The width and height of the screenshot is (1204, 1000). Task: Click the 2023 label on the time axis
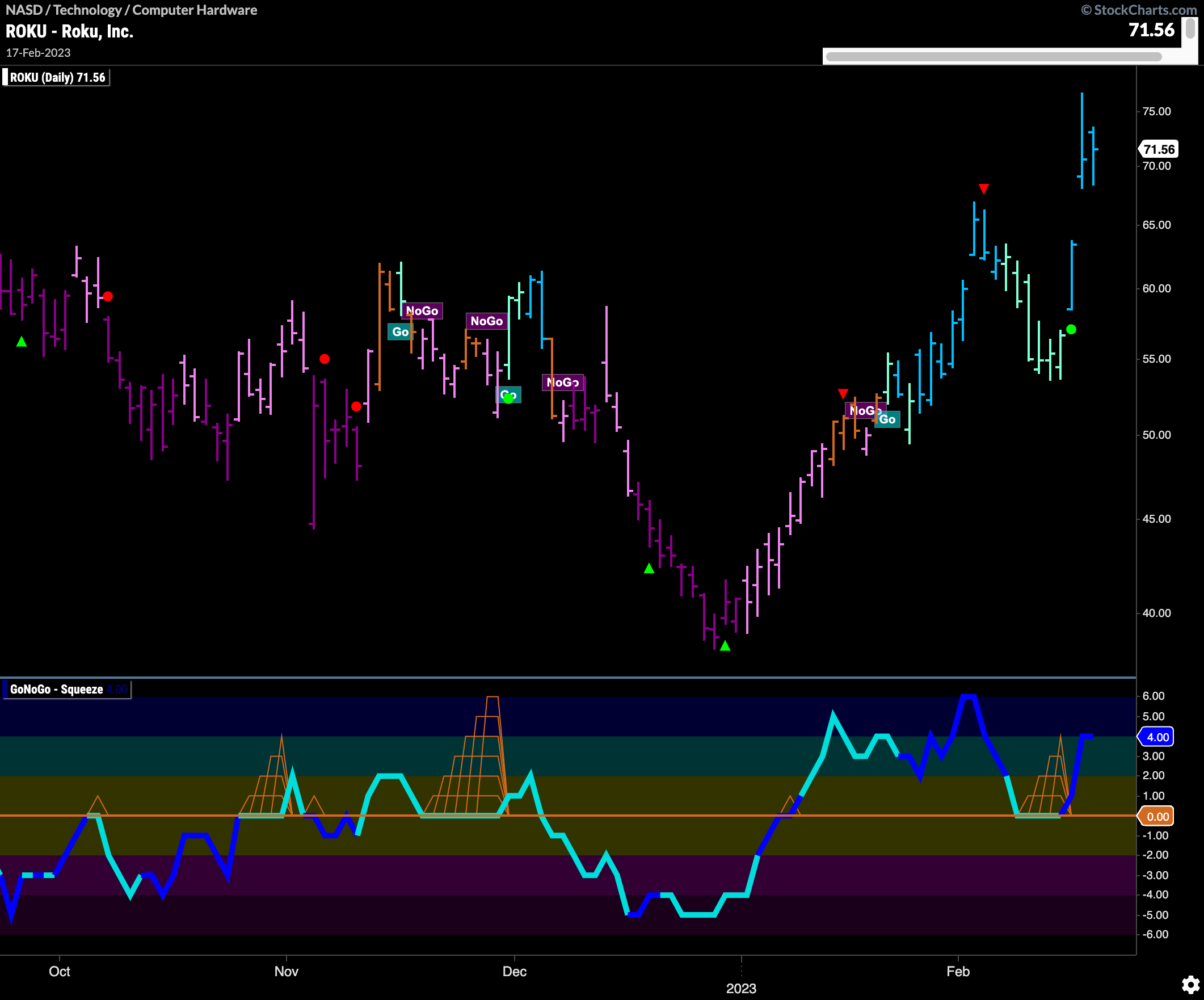pos(742,989)
